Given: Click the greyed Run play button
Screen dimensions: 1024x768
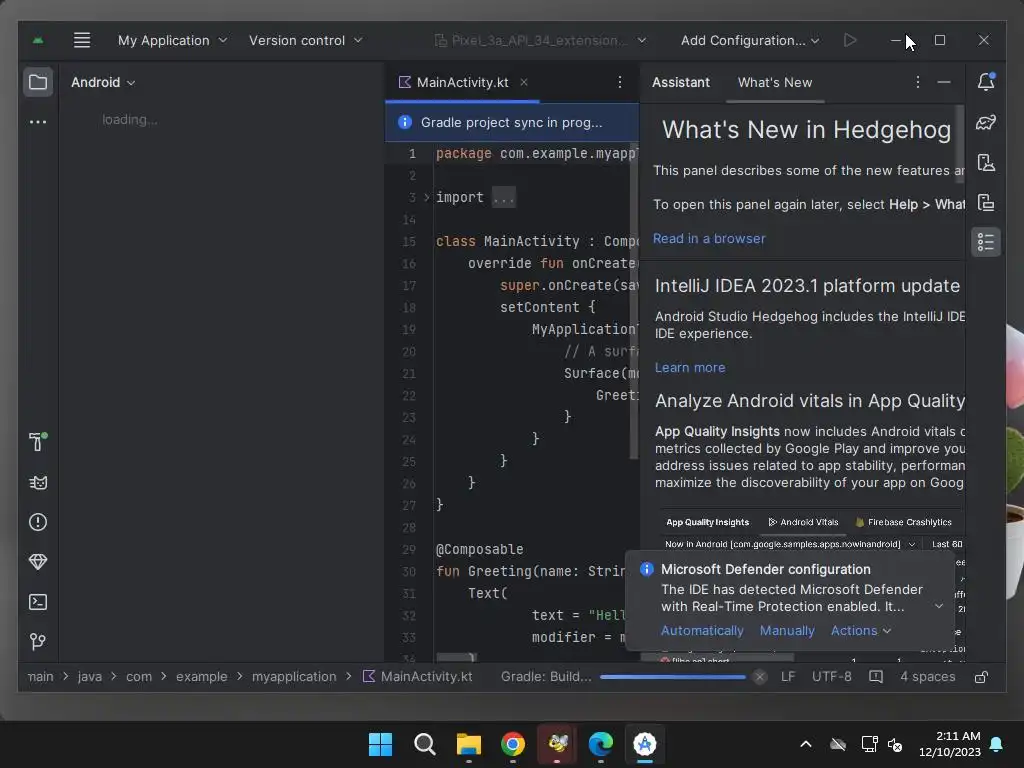Looking at the screenshot, I should point(850,40).
